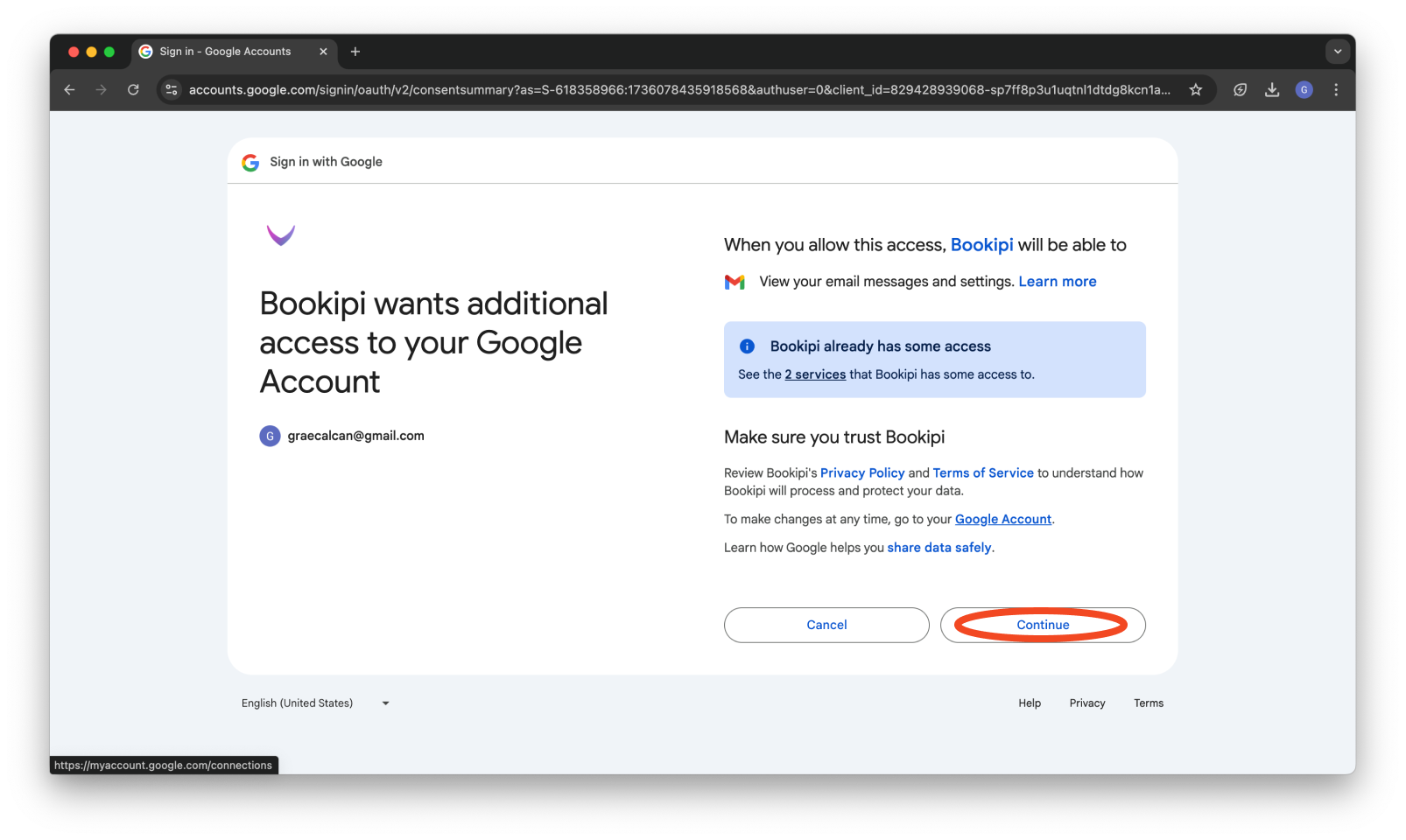The width and height of the screenshot is (1406, 840).
Task: Click the Bookipi logo above the heading
Action: 280,234
